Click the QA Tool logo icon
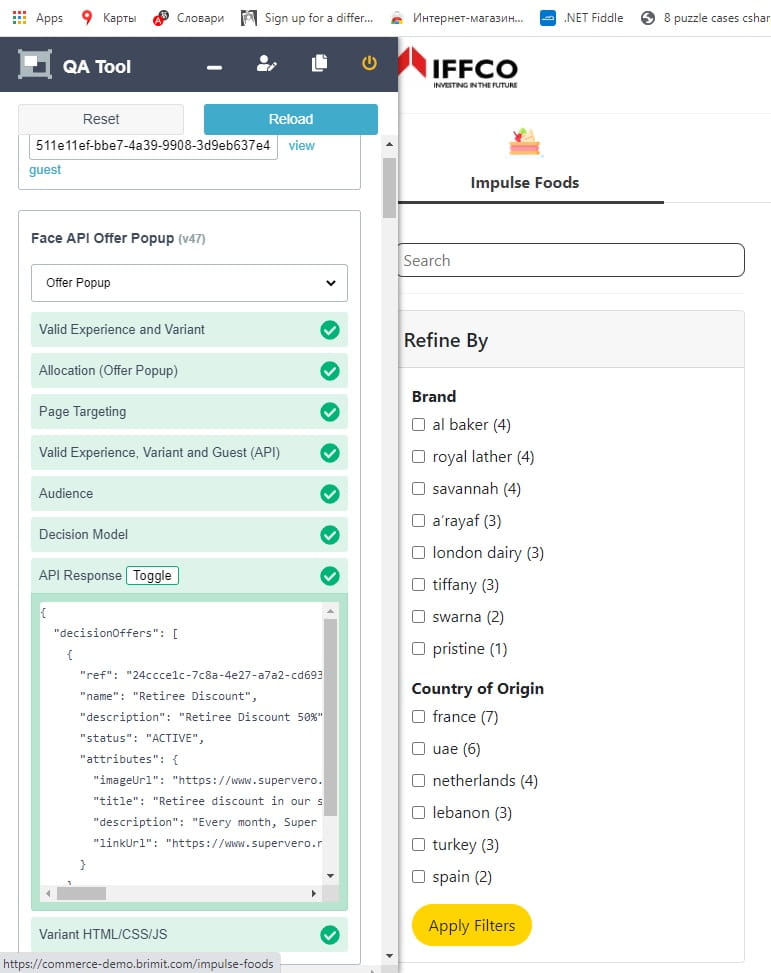771x973 pixels. click(35, 64)
